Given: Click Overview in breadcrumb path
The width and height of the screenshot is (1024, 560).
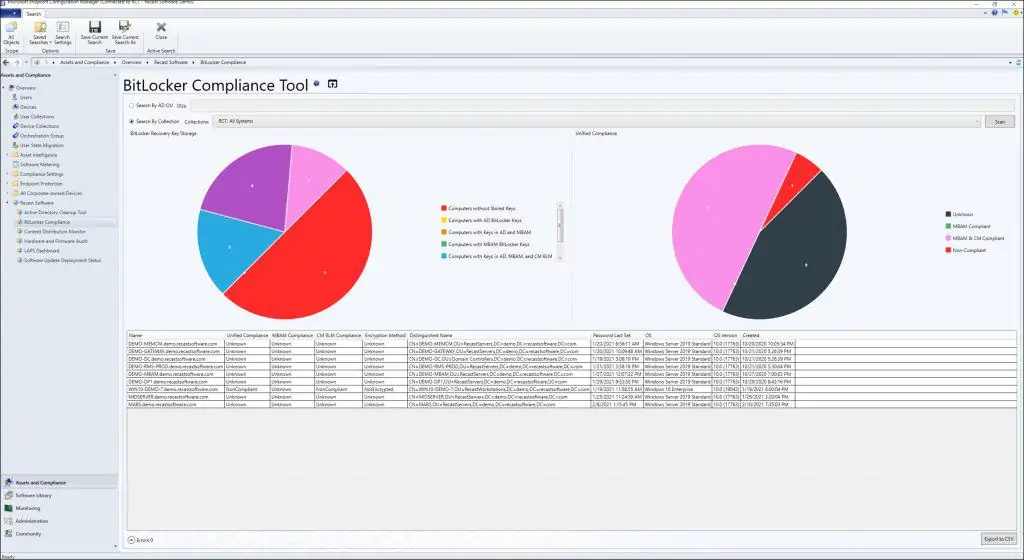Looking at the screenshot, I should (131, 63).
